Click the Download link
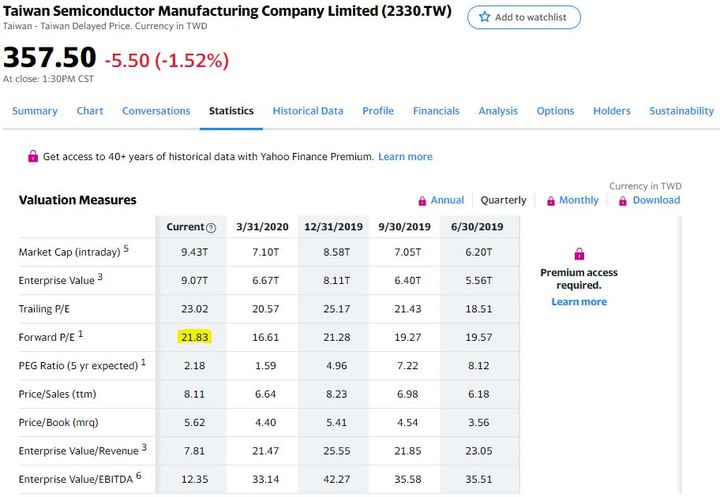Viewport: 720px width, 497px height. [656, 200]
